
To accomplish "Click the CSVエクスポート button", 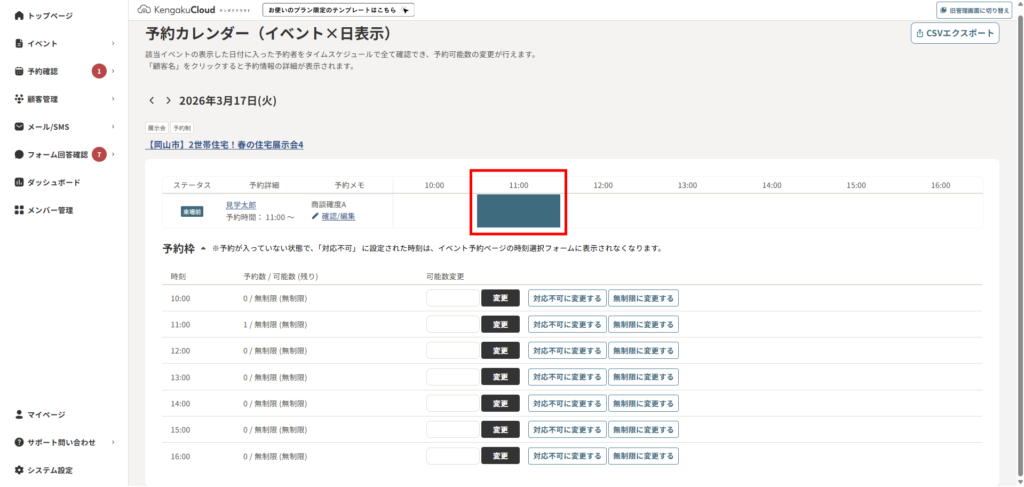I will click(955, 33).
